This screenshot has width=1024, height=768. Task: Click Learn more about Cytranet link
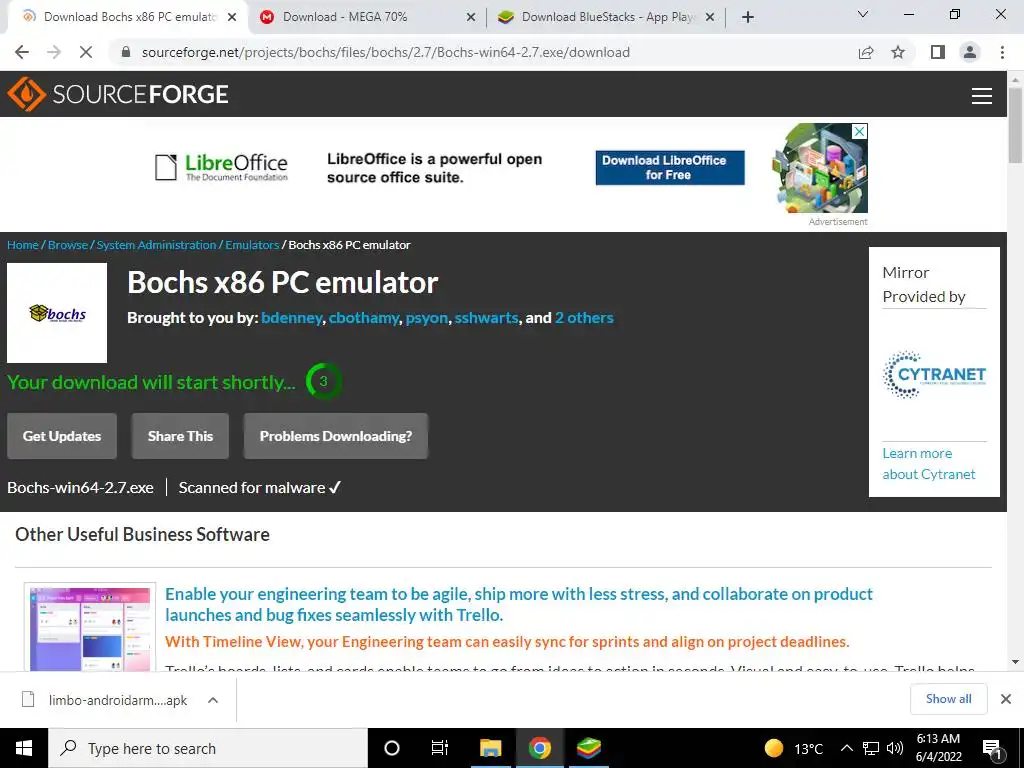click(x=929, y=464)
